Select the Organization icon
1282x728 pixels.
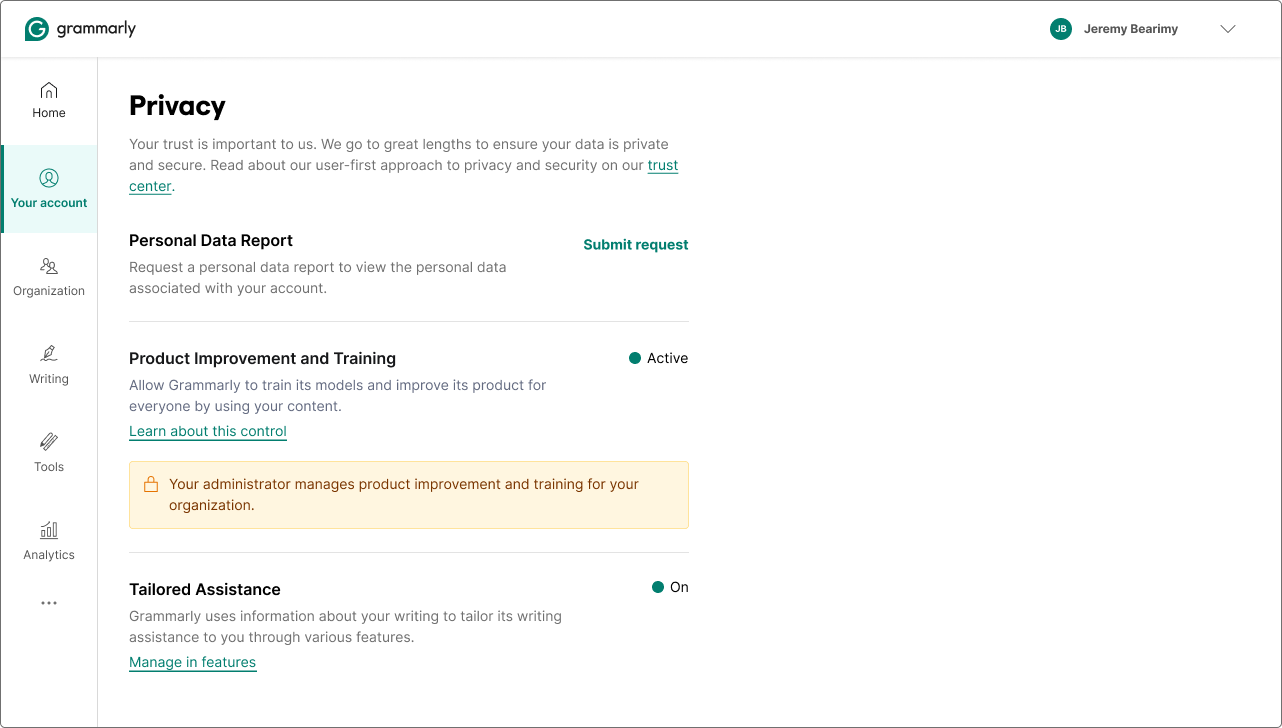[x=48, y=266]
